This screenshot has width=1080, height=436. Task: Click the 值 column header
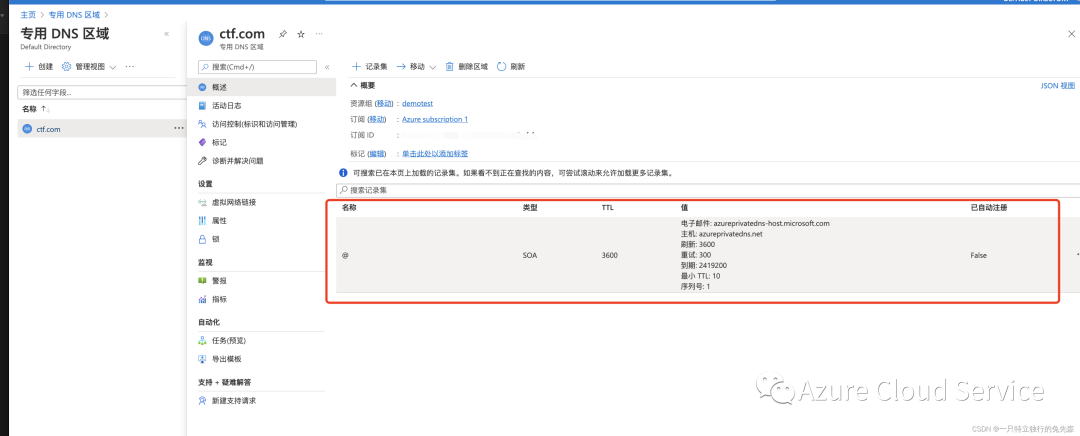click(x=684, y=207)
